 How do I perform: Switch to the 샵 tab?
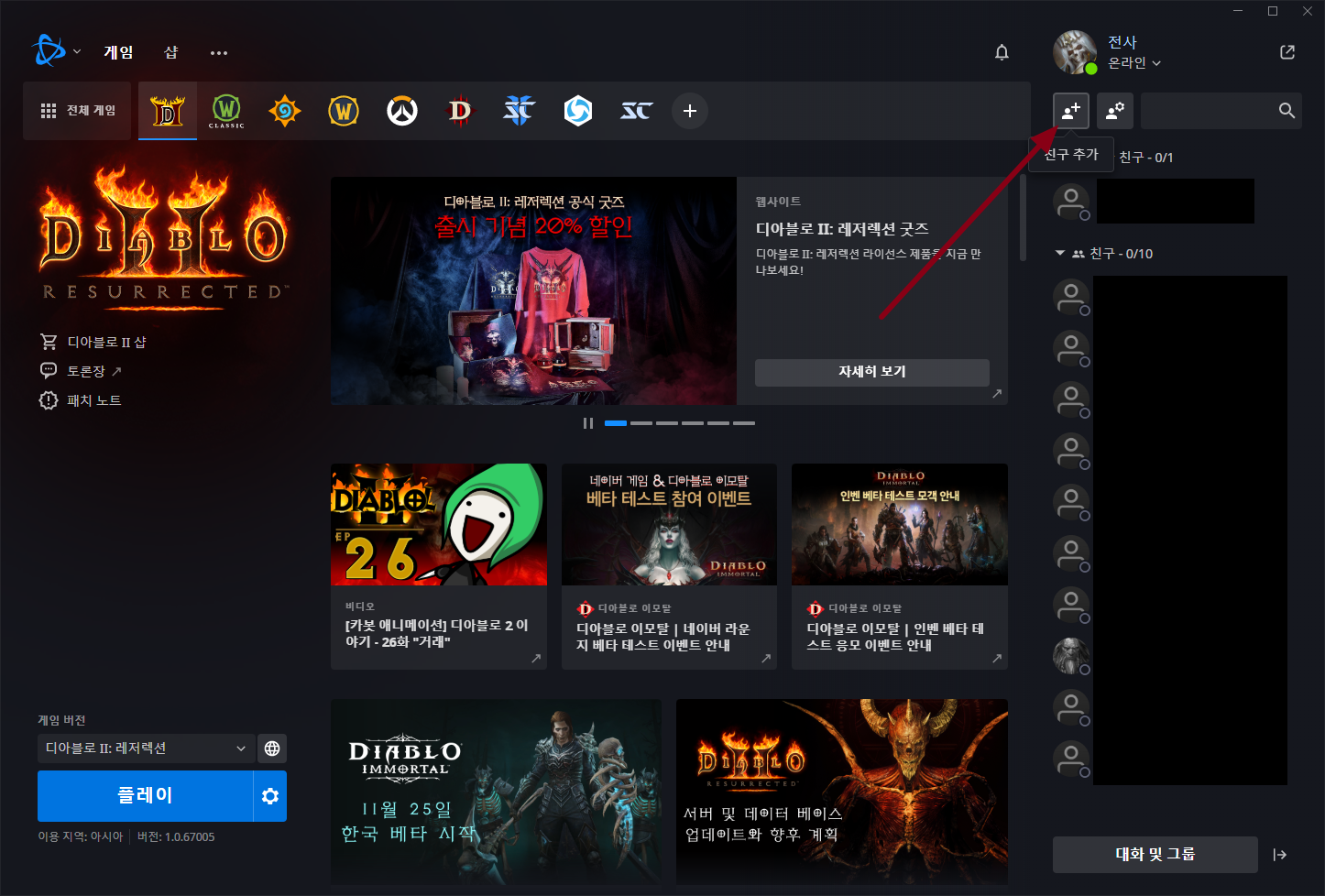171,52
